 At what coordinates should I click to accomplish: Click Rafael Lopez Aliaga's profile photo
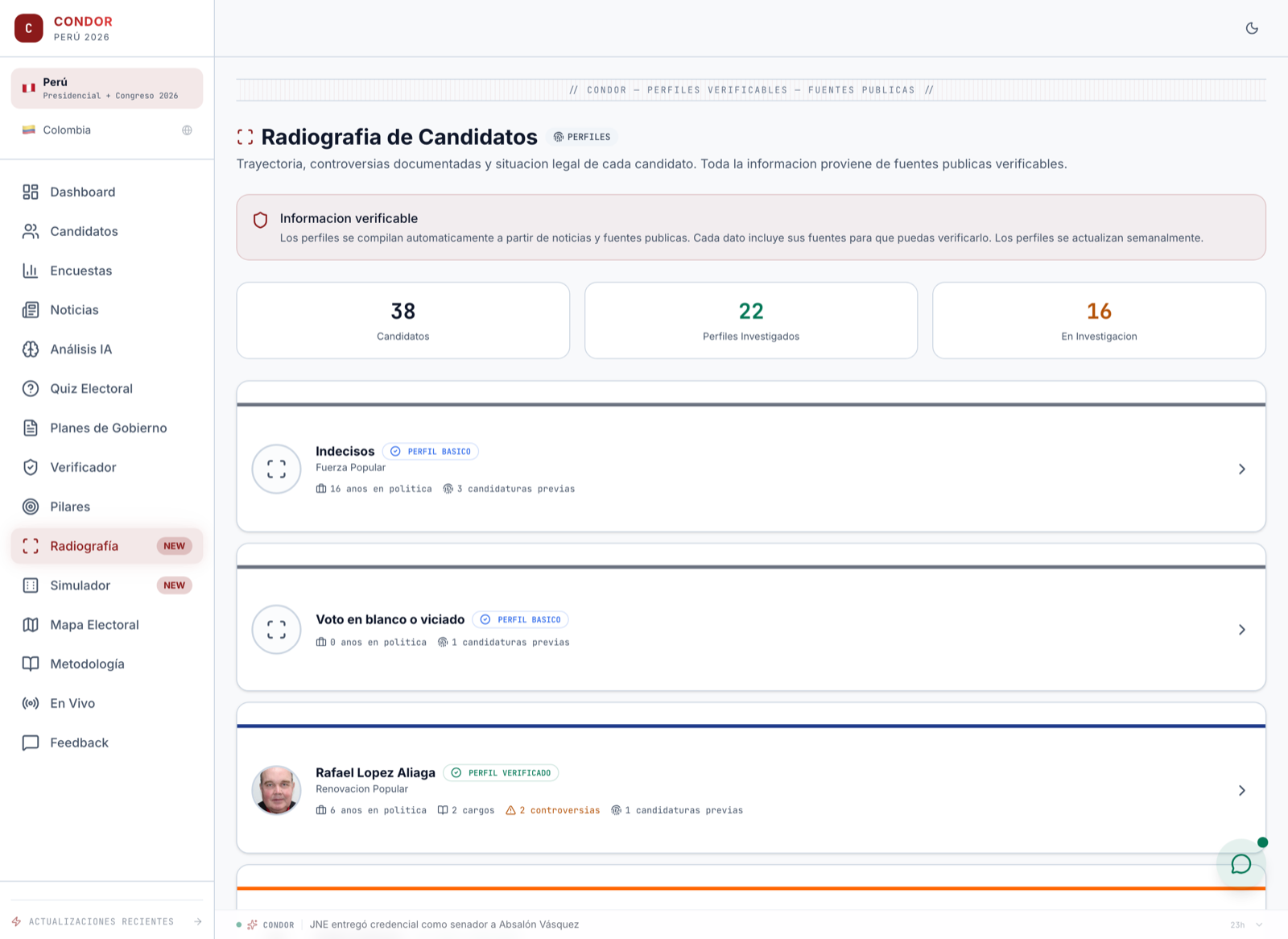click(x=276, y=790)
